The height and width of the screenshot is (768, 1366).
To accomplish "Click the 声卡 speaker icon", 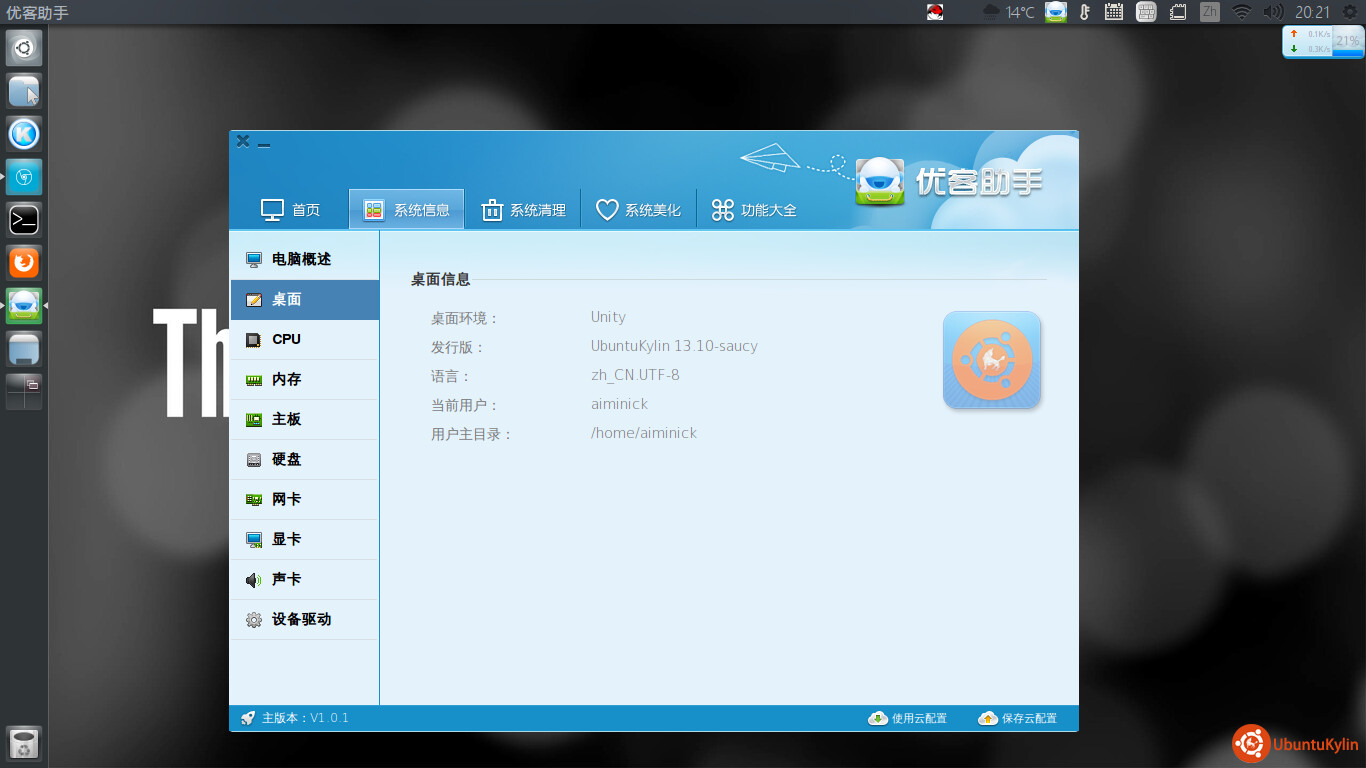I will point(254,580).
